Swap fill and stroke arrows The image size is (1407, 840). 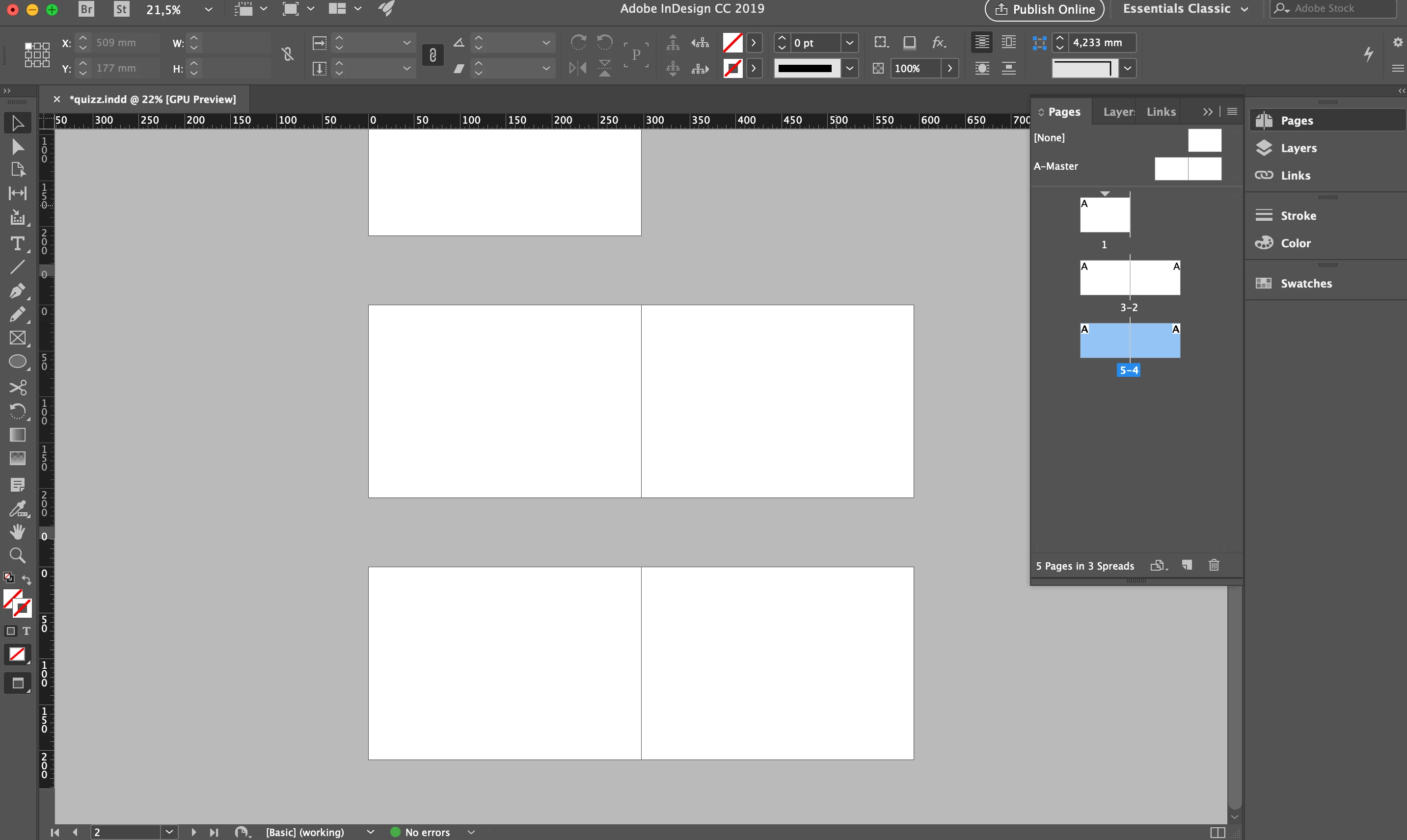point(27,579)
